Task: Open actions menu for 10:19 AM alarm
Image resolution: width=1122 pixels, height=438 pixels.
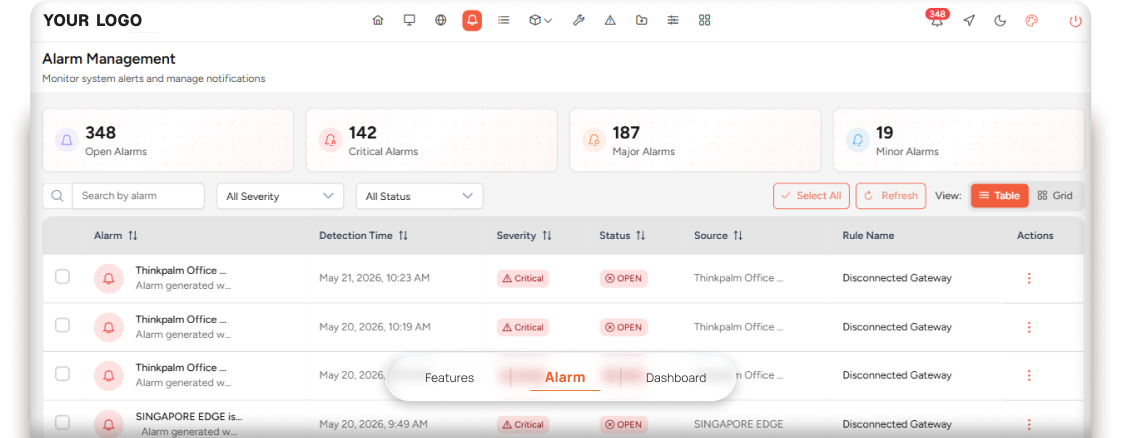Action: point(1029,327)
